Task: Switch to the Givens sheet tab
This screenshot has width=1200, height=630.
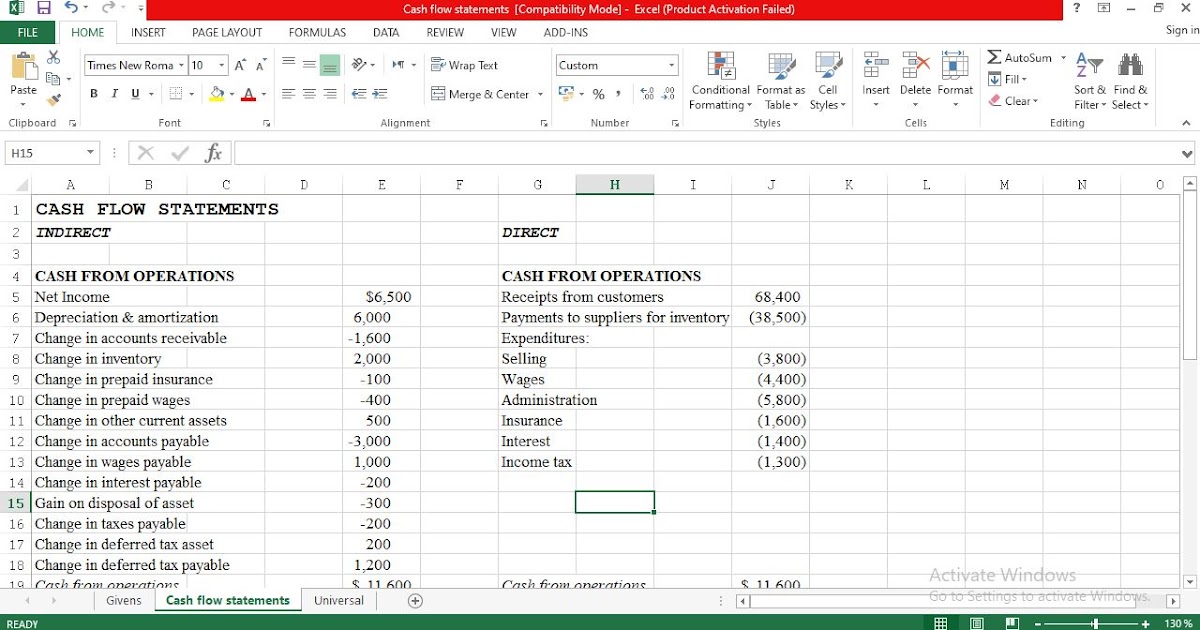Action: click(x=125, y=600)
